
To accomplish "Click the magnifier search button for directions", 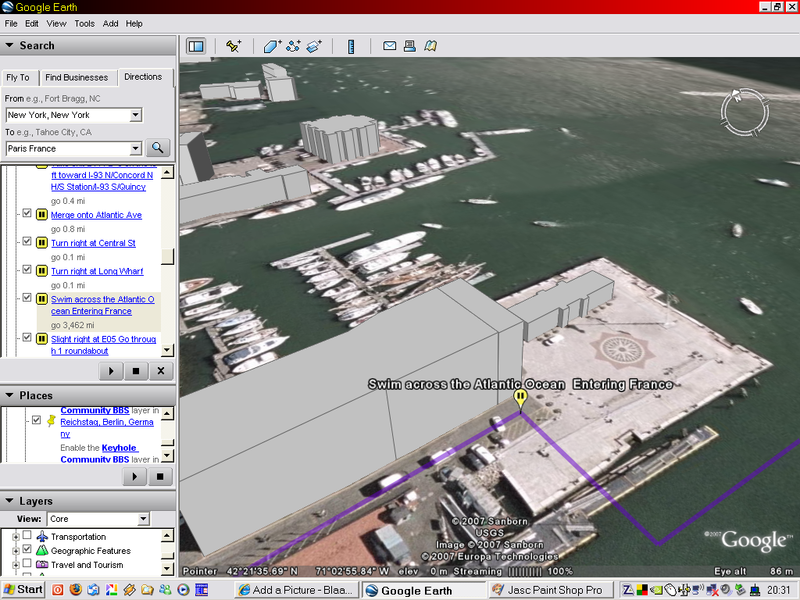I will [x=158, y=148].
